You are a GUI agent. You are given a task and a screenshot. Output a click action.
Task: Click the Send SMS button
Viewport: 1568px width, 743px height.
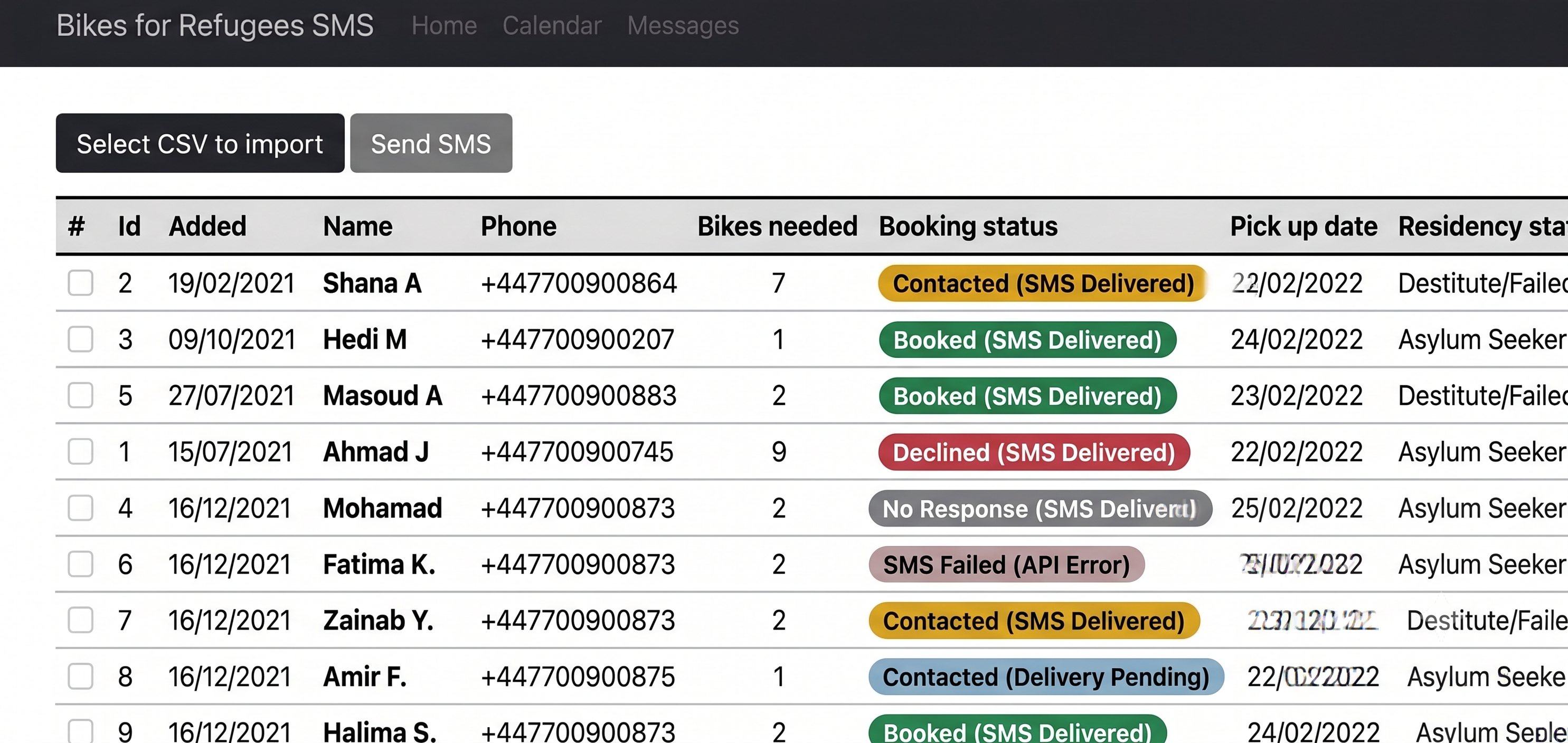point(431,143)
